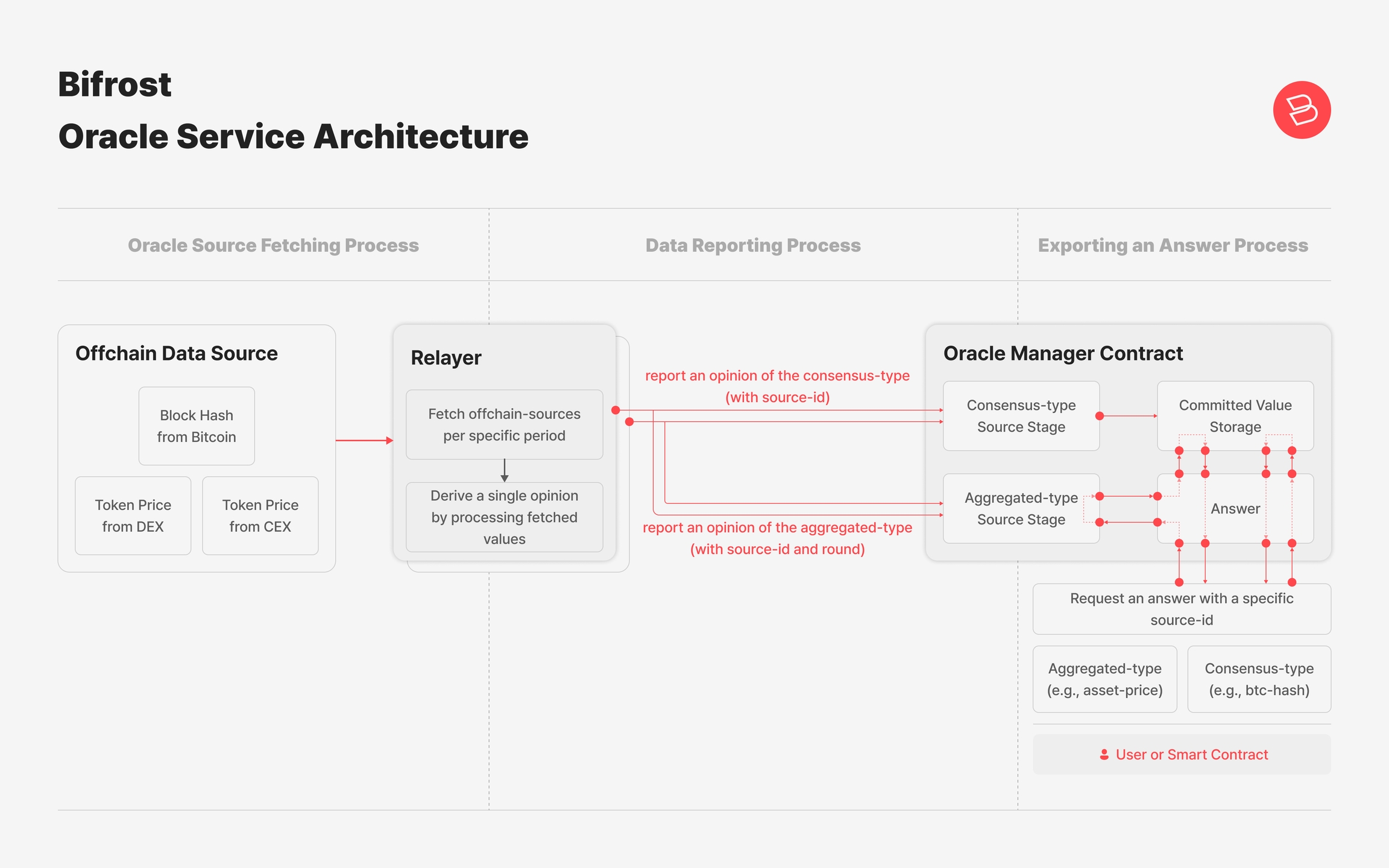Click the black arrow between Relayer steps
The image size is (1389, 868).
[505, 470]
